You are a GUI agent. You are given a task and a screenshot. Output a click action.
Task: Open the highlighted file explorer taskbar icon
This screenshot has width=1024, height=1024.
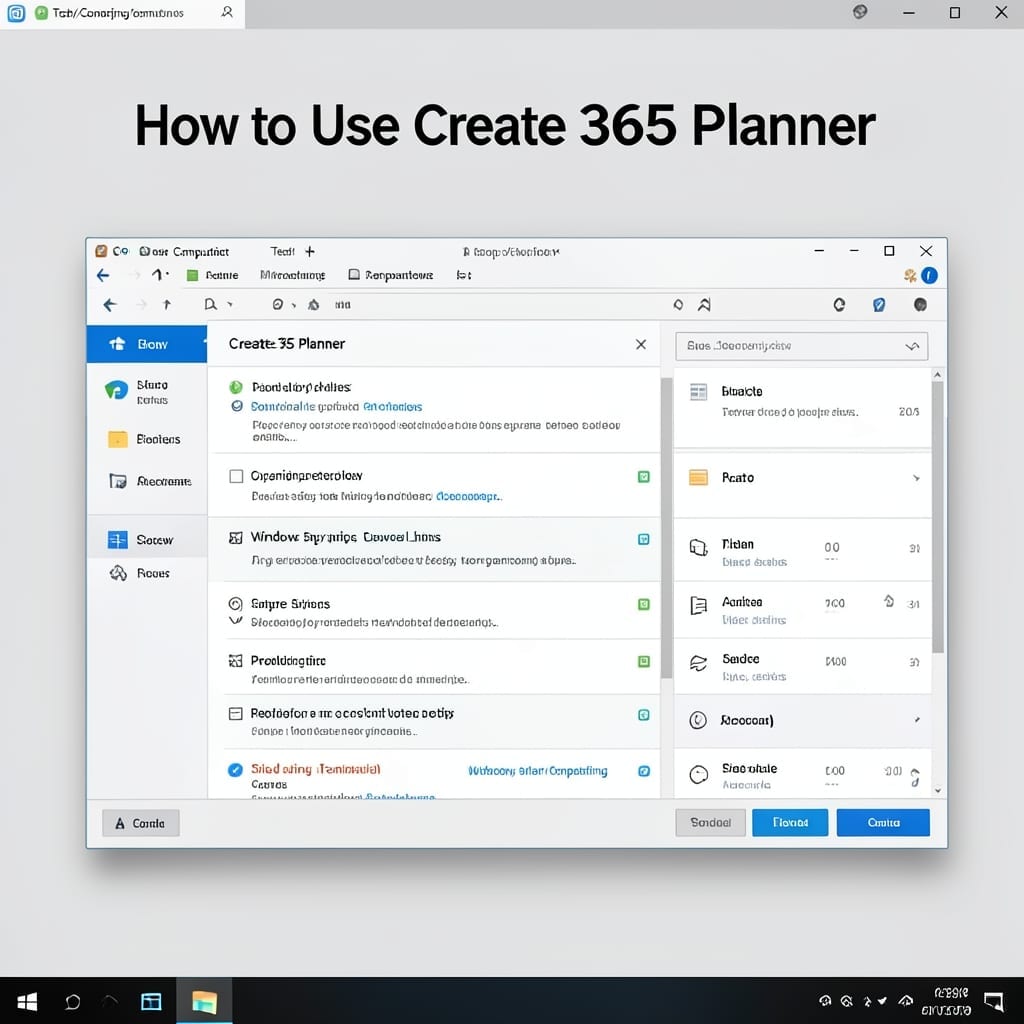[204, 1001]
